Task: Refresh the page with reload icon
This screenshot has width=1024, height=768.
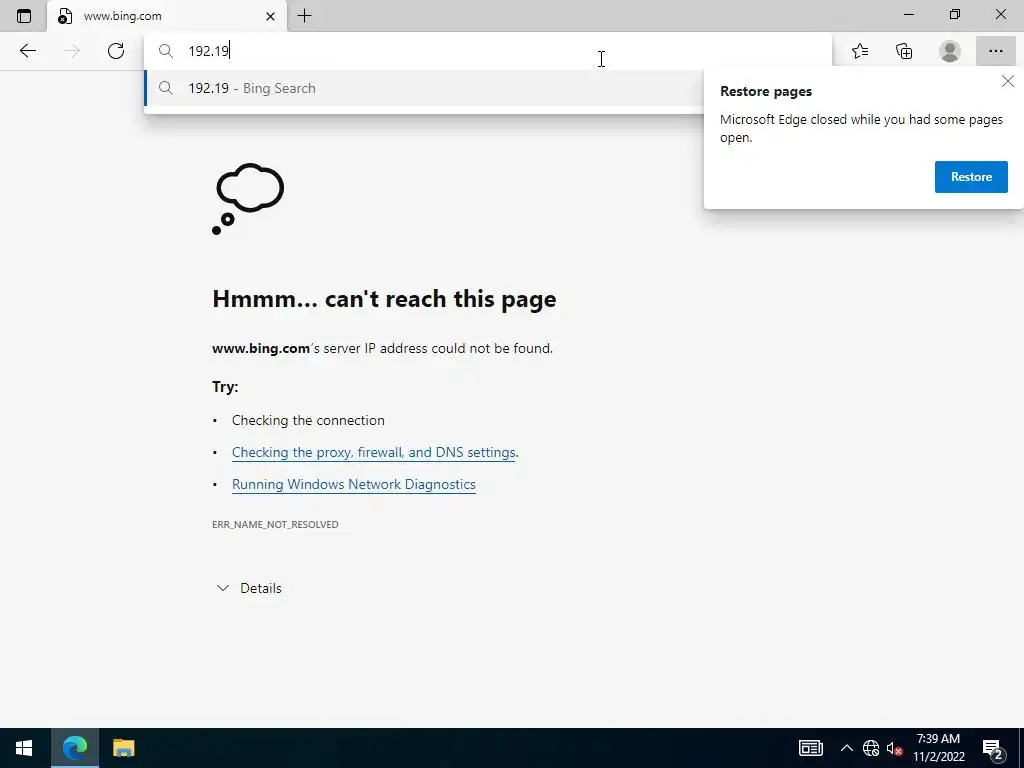Action: click(116, 51)
